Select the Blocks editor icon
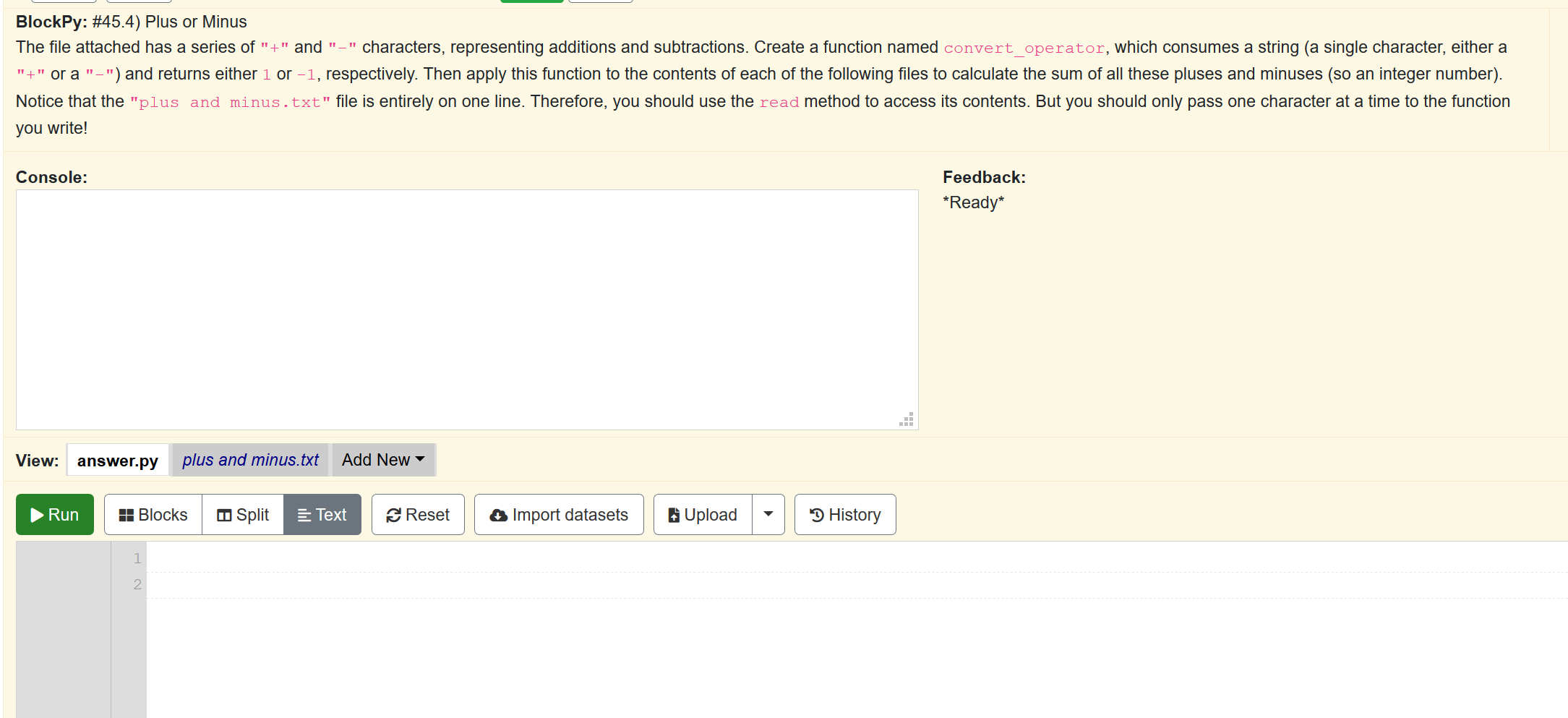 (x=128, y=514)
